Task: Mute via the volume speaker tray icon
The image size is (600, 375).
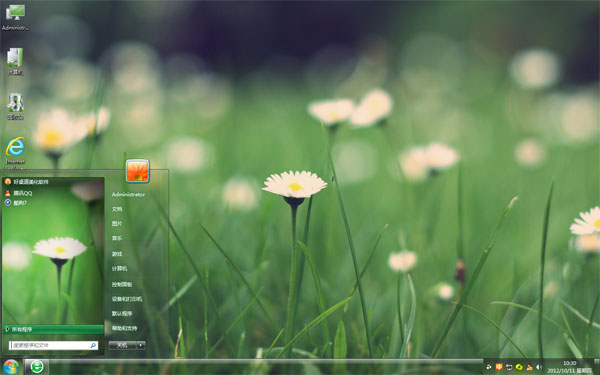Action: pyautogui.click(x=539, y=367)
